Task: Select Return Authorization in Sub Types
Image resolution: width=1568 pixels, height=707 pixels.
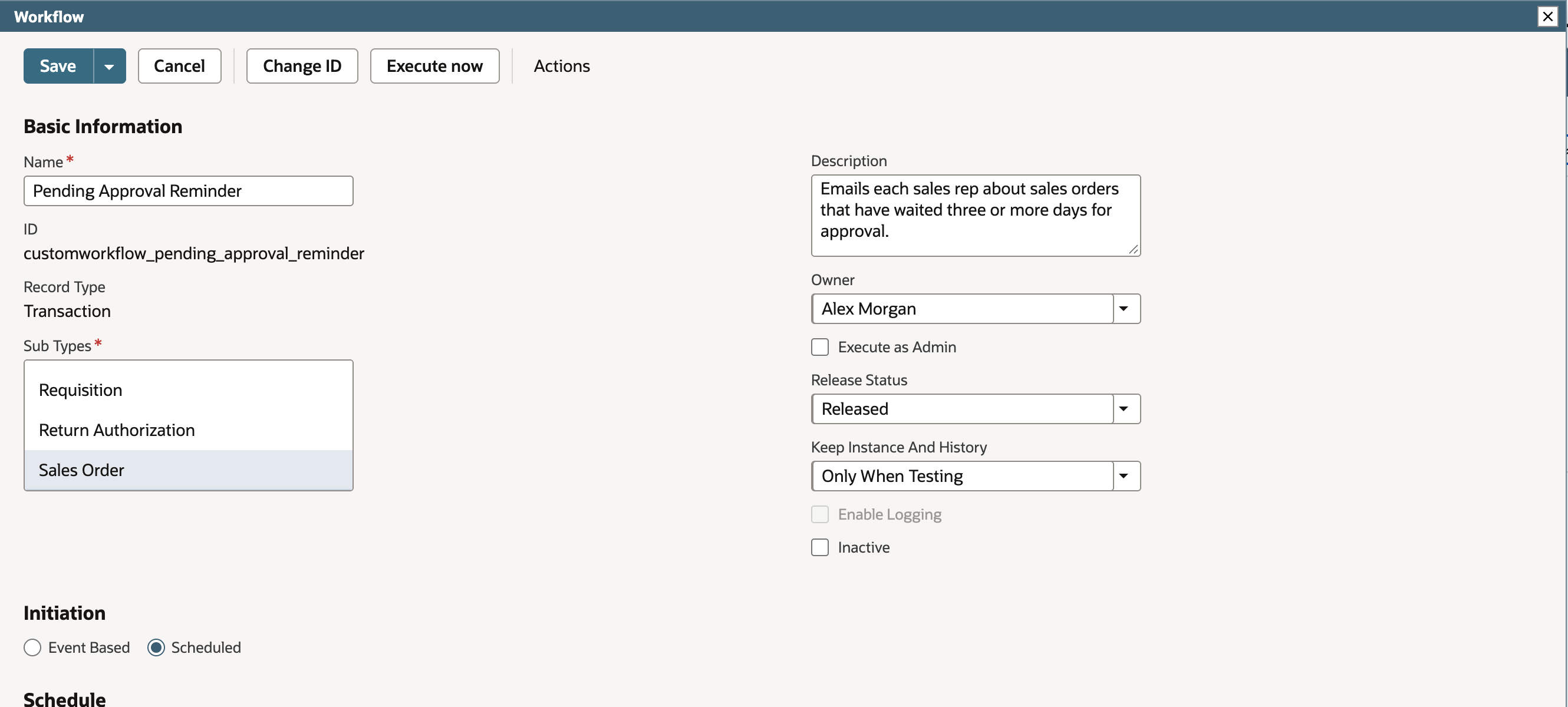Action: coord(188,430)
